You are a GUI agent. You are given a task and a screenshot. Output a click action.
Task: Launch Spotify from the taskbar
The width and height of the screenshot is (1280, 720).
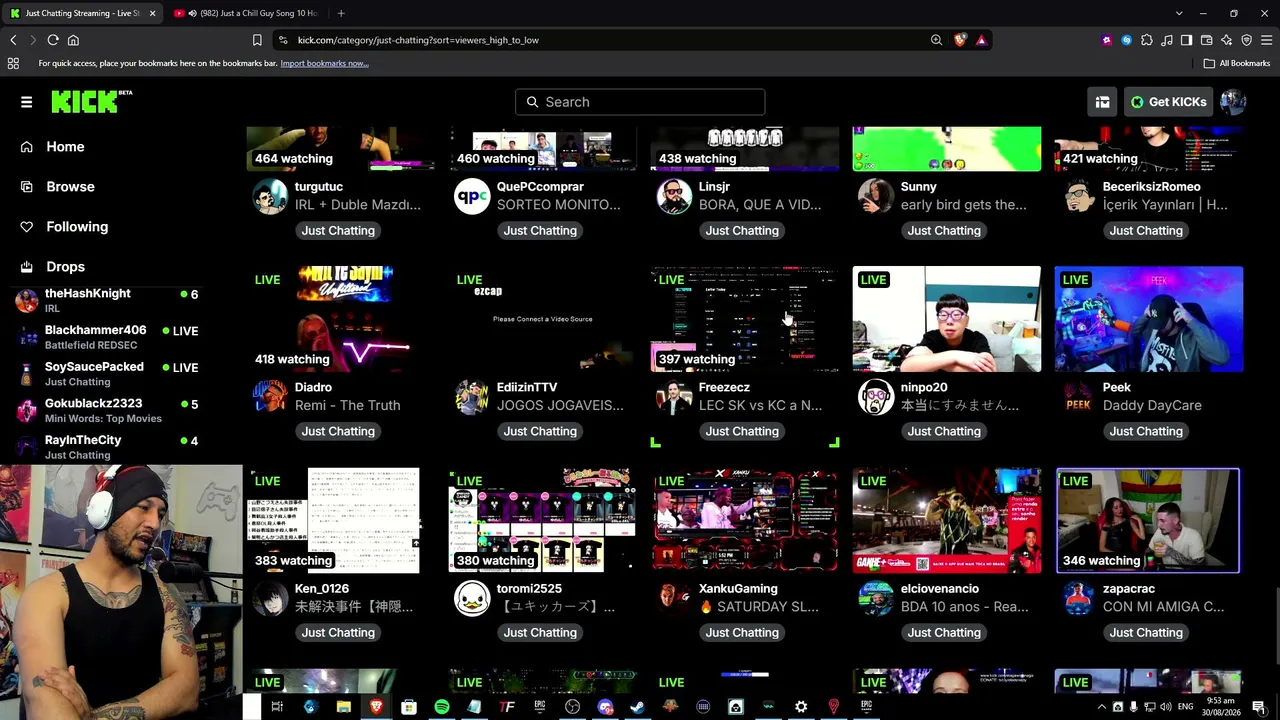441,706
